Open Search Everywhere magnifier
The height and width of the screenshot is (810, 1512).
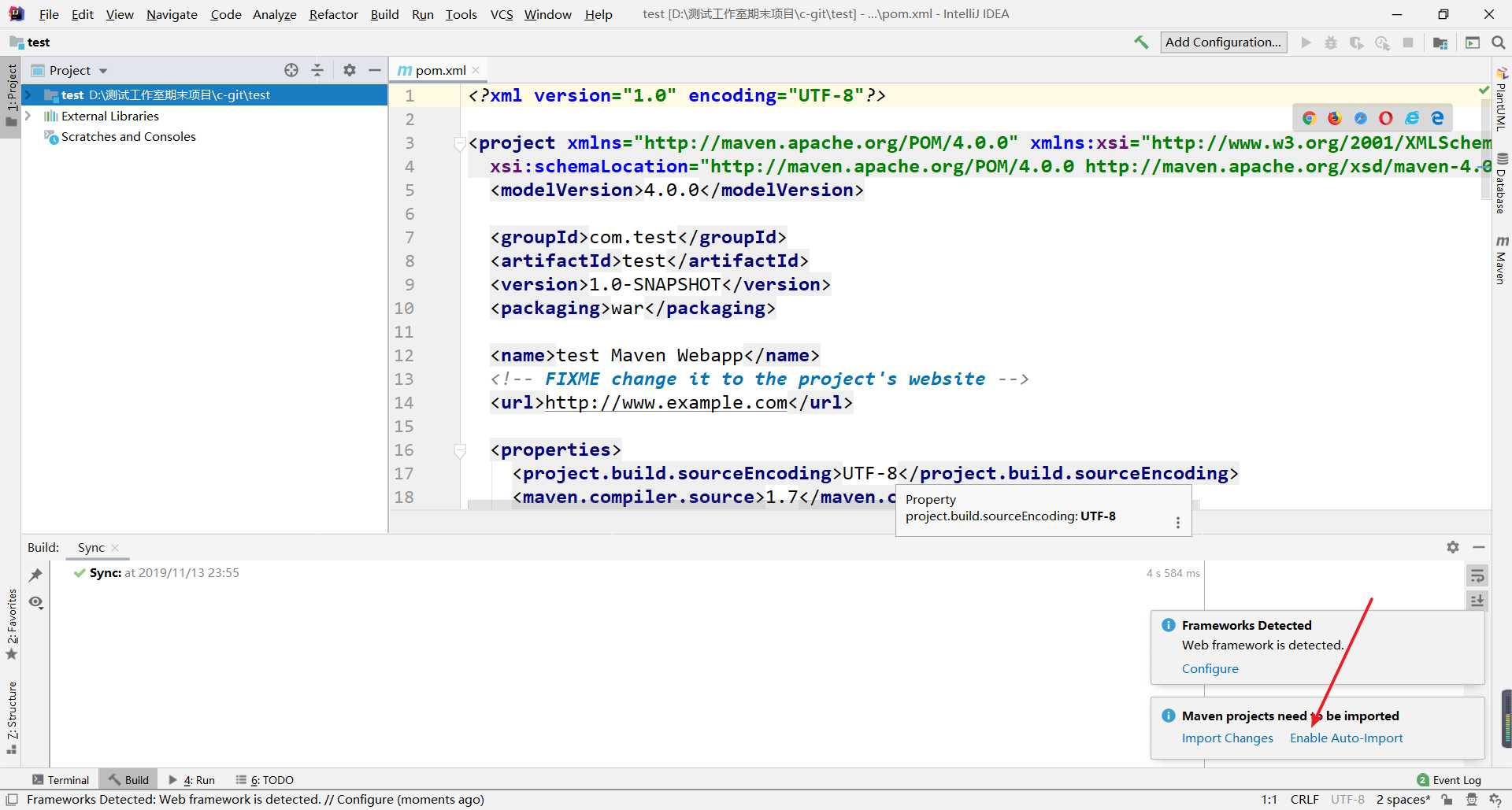pyautogui.click(x=1499, y=43)
